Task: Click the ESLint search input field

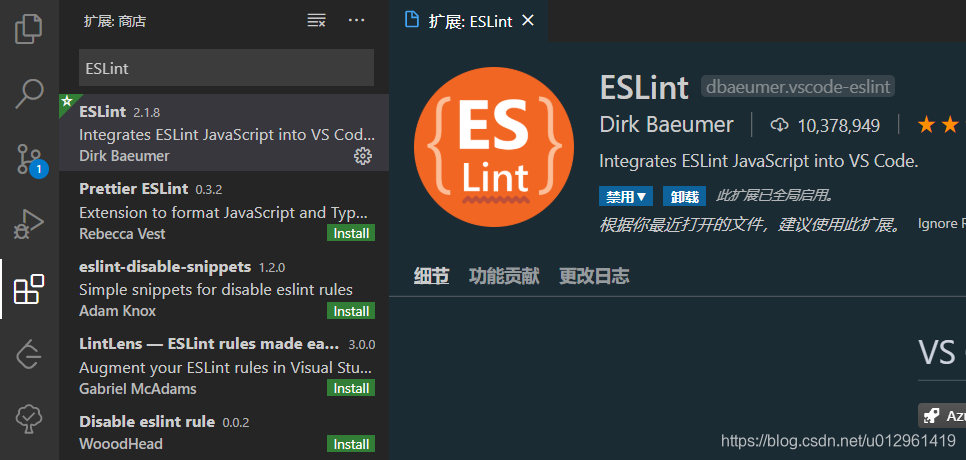Action: [x=226, y=68]
